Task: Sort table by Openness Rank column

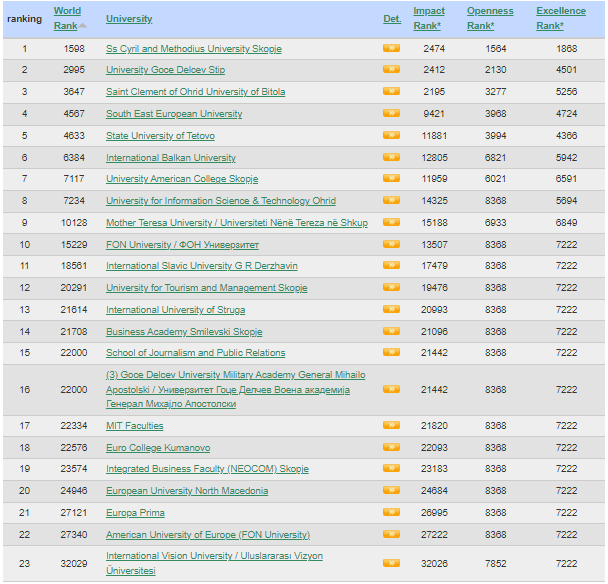Action: (490, 18)
